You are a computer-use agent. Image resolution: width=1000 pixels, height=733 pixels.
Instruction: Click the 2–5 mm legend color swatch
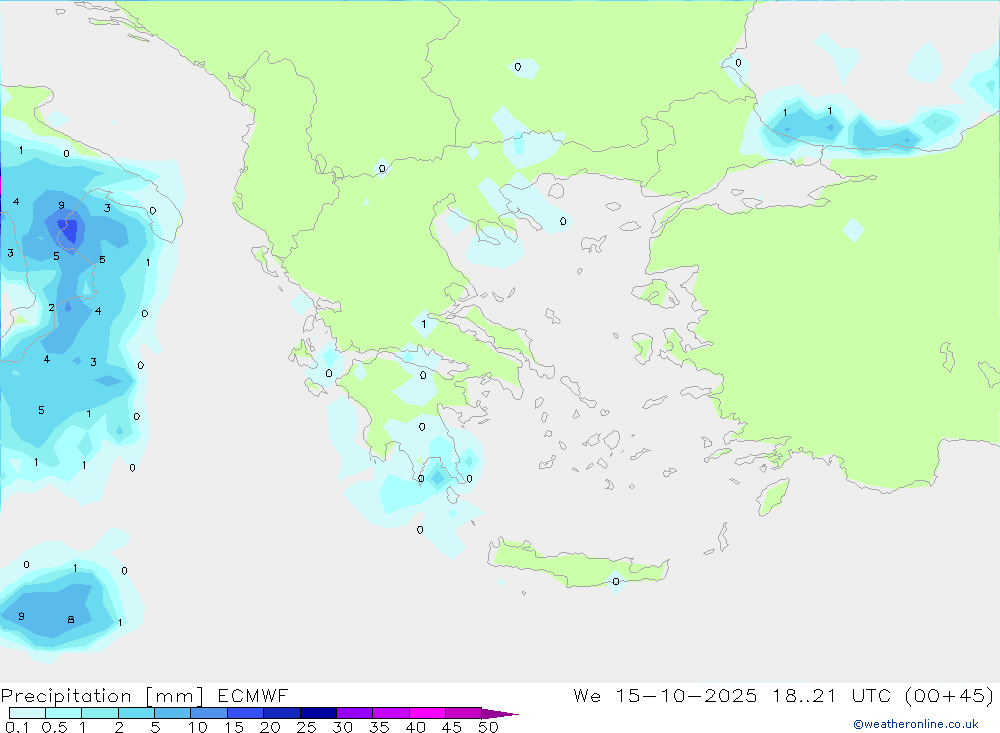point(136,713)
